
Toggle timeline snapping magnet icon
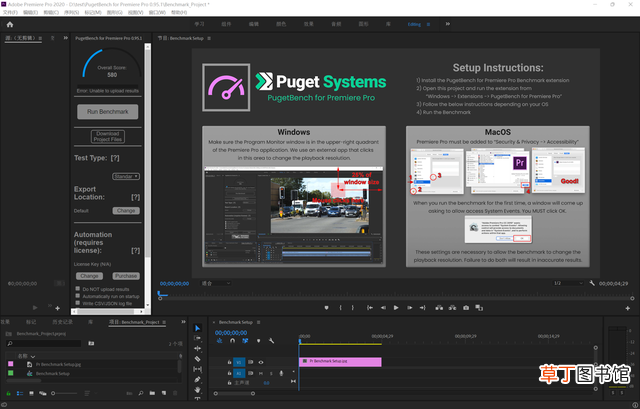pyautogui.click(x=232, y=341)
